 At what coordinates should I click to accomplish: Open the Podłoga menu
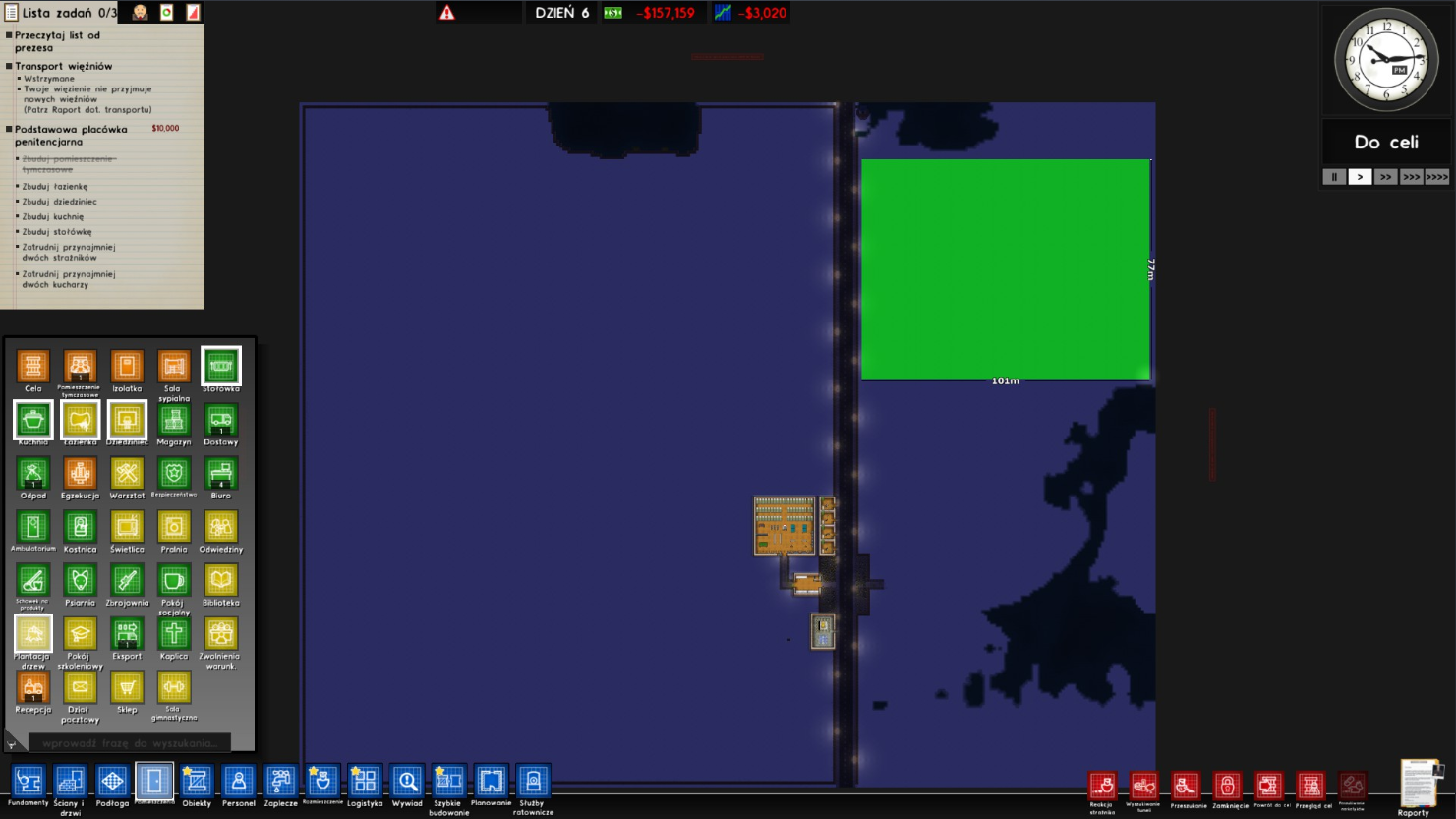click(112, 781)
